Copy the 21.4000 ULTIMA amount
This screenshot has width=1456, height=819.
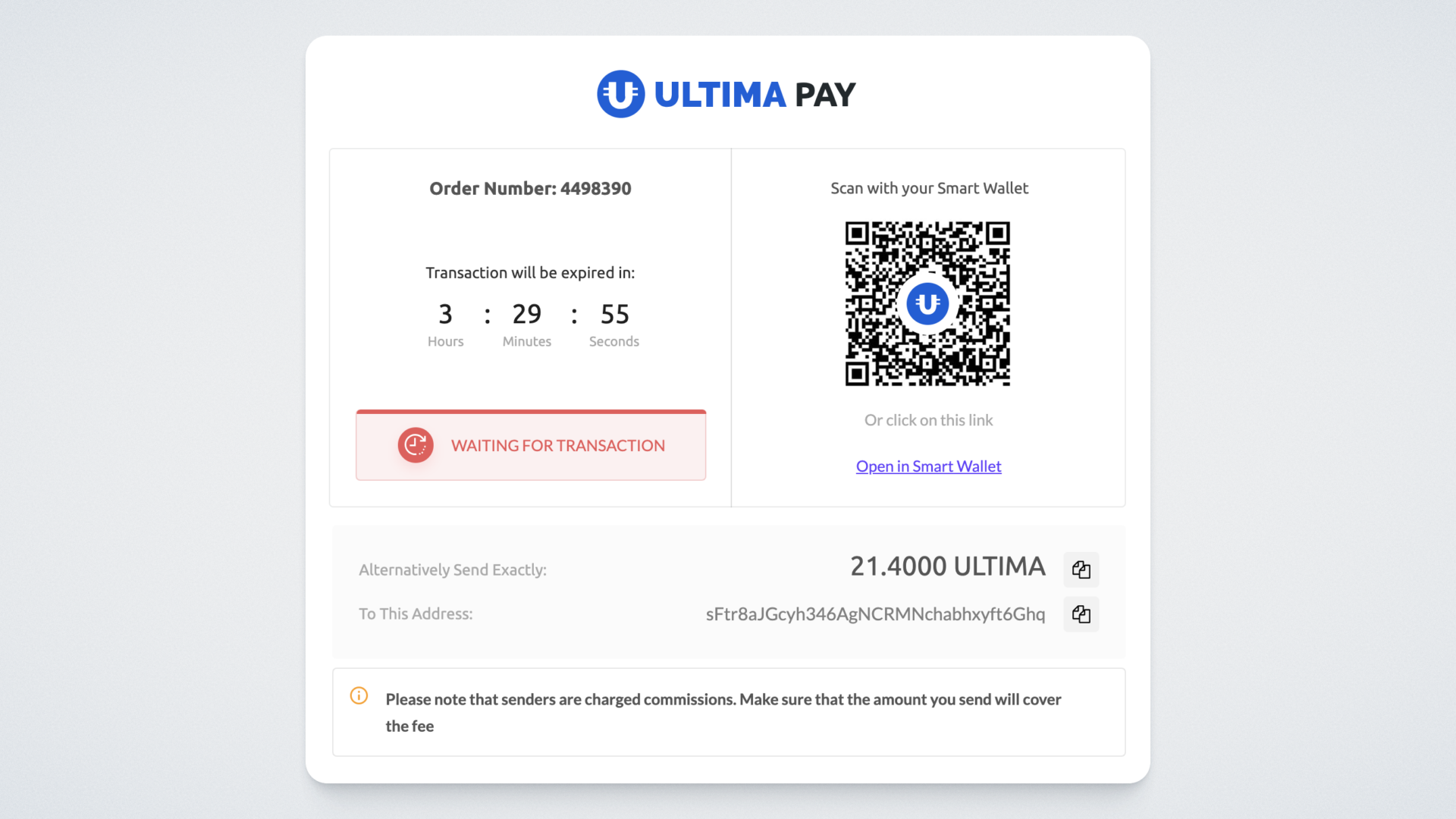1081,570
